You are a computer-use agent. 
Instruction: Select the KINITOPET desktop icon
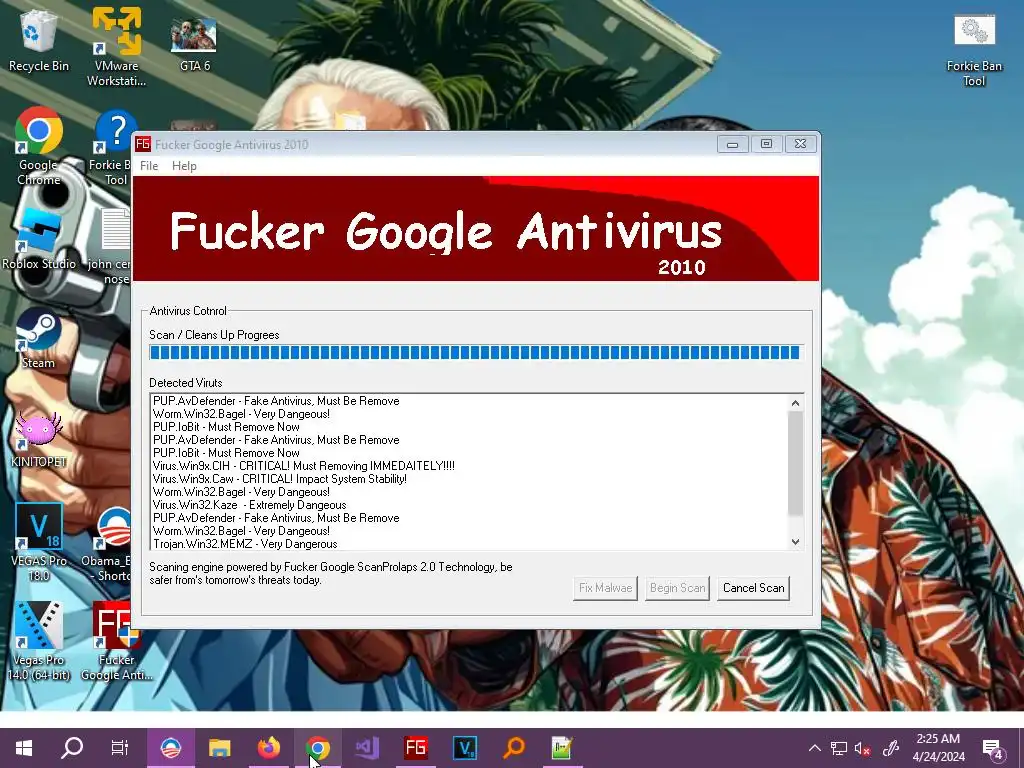click(x=39, y=439)
